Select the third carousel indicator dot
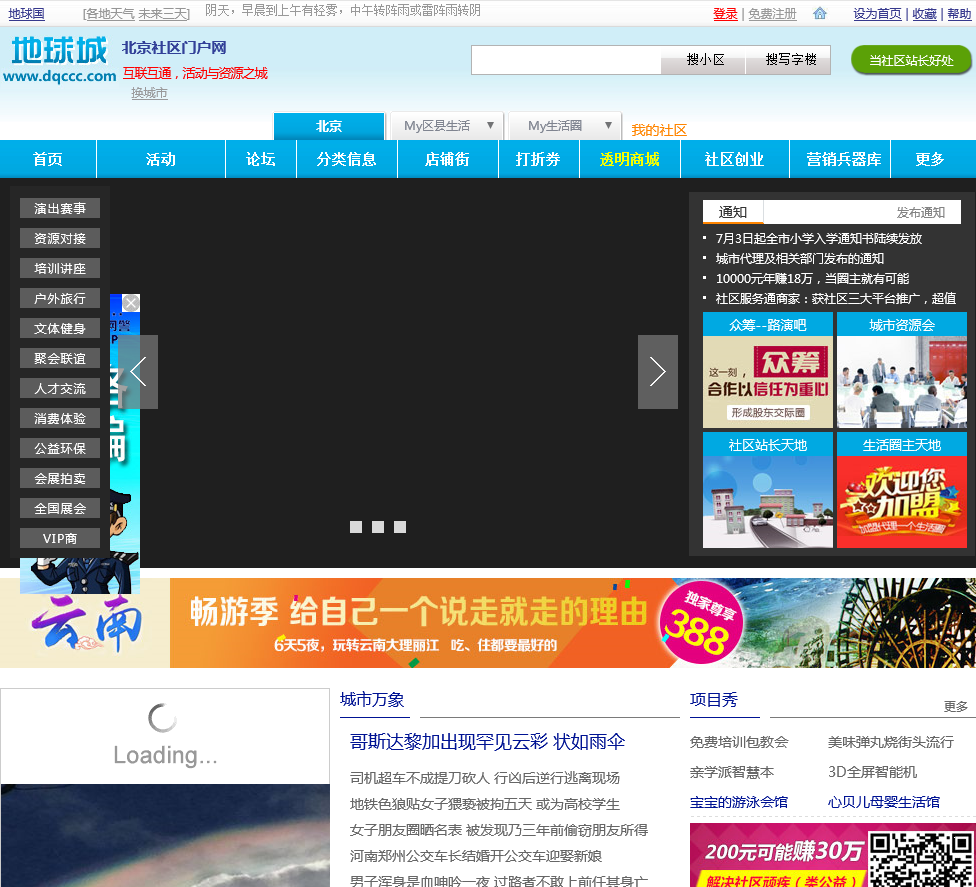 [400, 527]
